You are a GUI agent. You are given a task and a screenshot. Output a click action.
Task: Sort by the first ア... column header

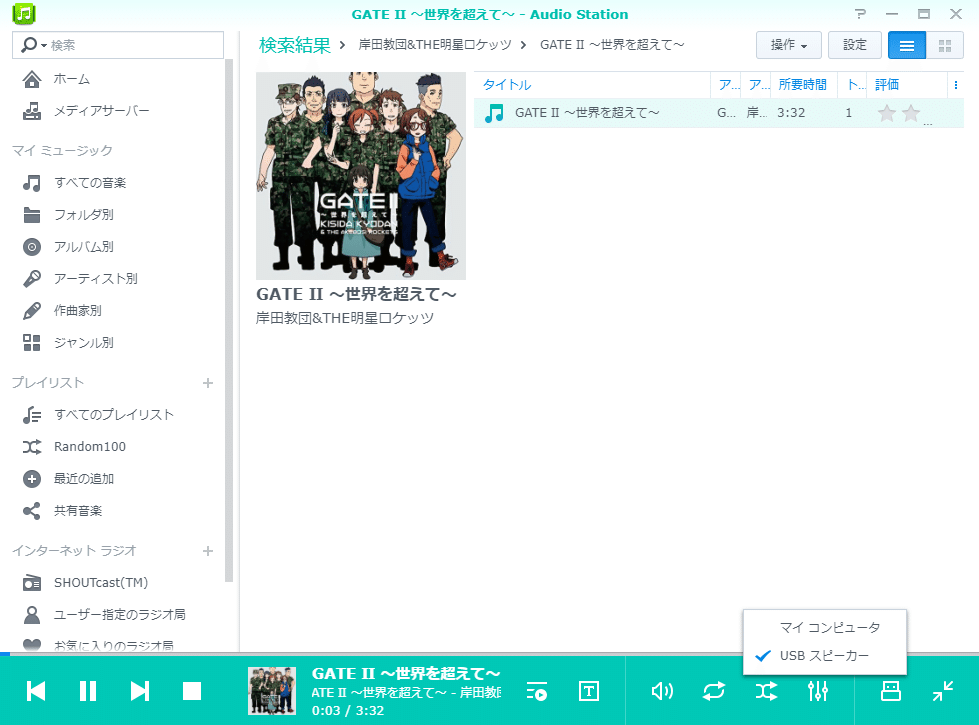pos(726,85)
